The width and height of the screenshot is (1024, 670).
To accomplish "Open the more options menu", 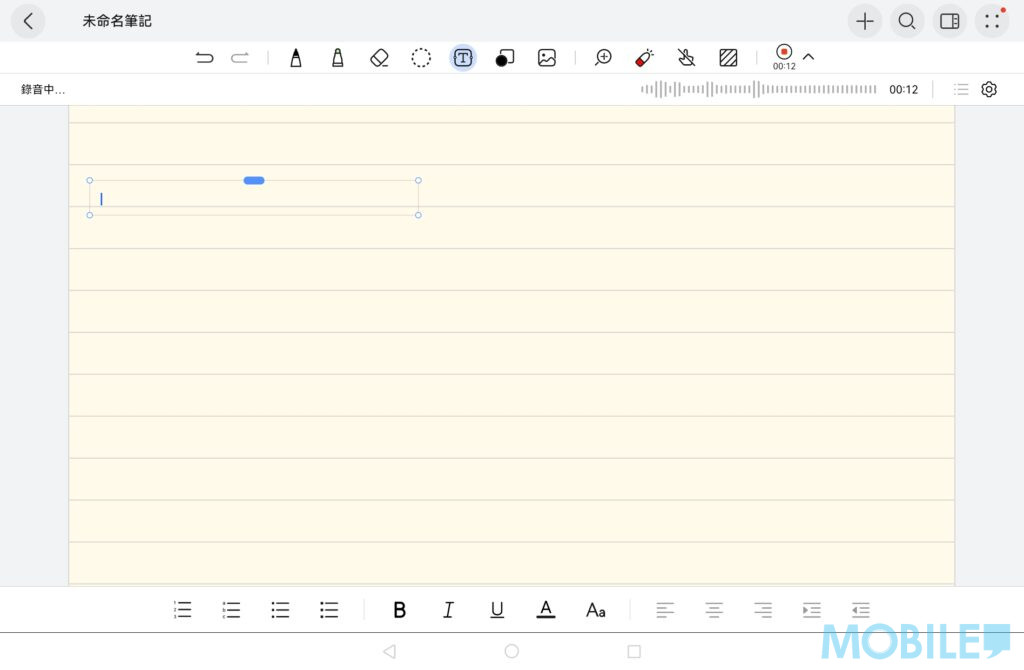I will coord(991,21).
